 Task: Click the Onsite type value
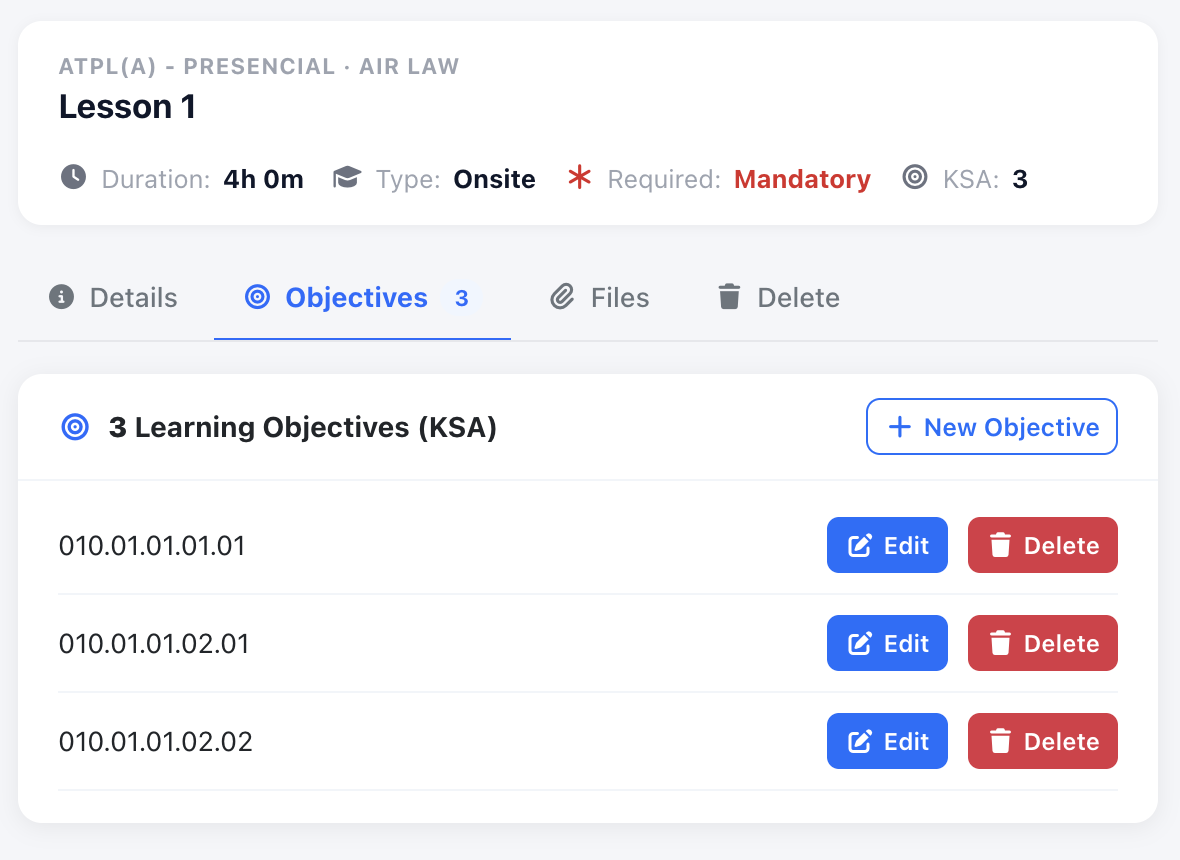(494, 179)
